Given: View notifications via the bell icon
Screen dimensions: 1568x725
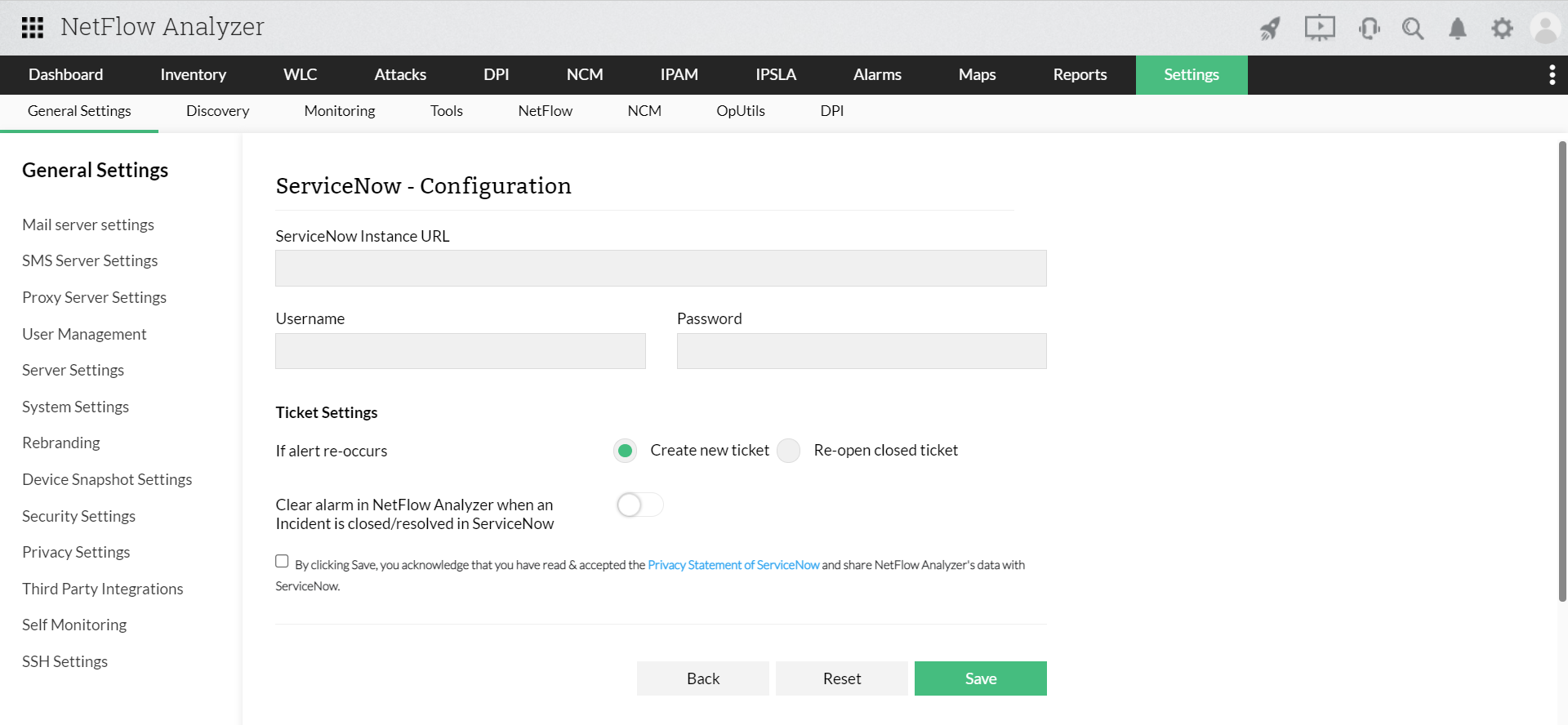Looking at the screenshot, I should coord(1458,29).
